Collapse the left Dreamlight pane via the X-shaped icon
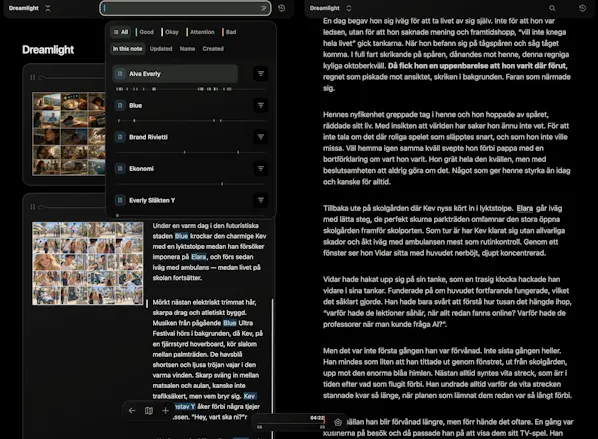The height and width of the screenshot is (439, 598). 48,8
